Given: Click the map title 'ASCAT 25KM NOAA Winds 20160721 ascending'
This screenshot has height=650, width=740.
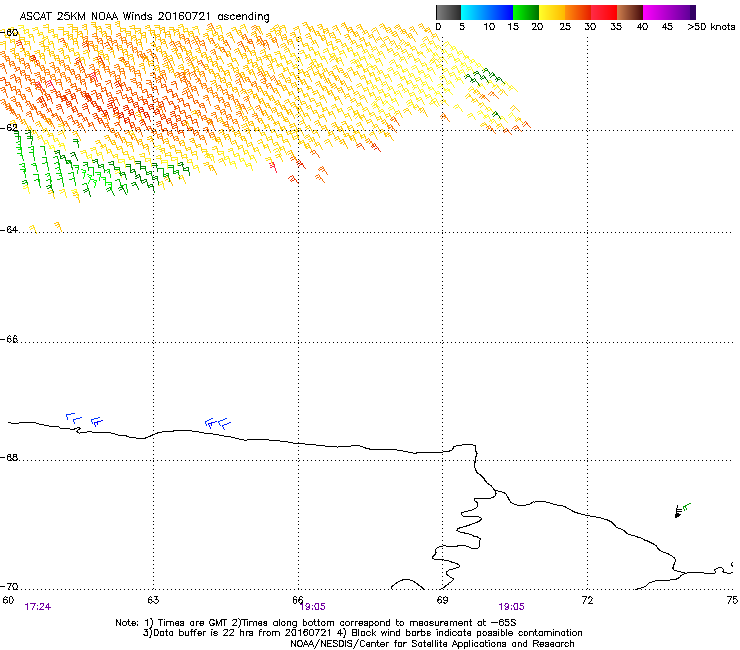Looking at the screenshot, I should [x=144, y=17].
